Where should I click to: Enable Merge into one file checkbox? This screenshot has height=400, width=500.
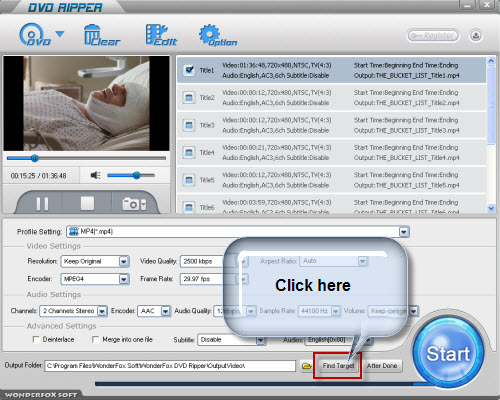click(x=95, y=339)
